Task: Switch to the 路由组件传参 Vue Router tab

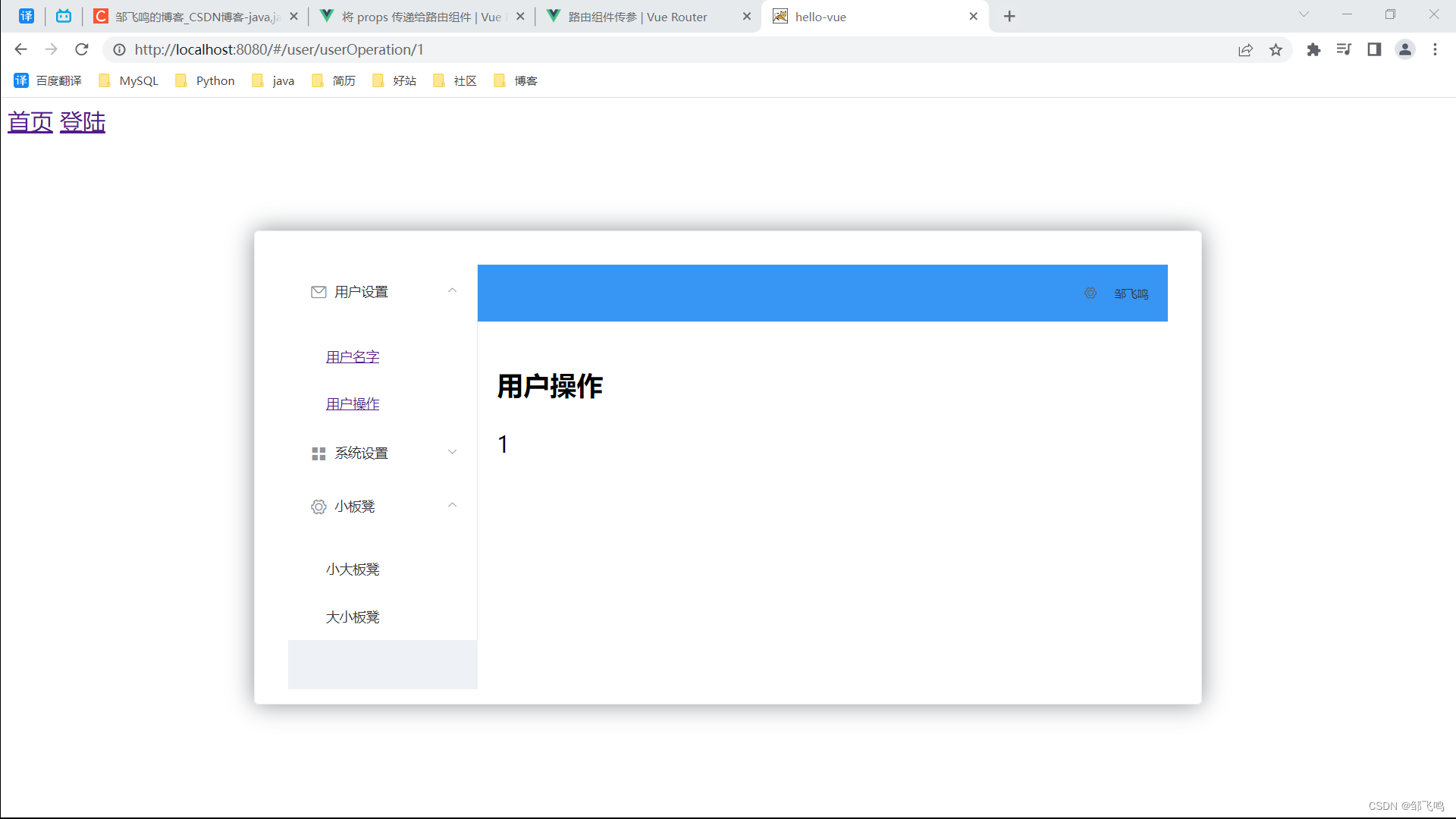Action: [x=648, y=17]
